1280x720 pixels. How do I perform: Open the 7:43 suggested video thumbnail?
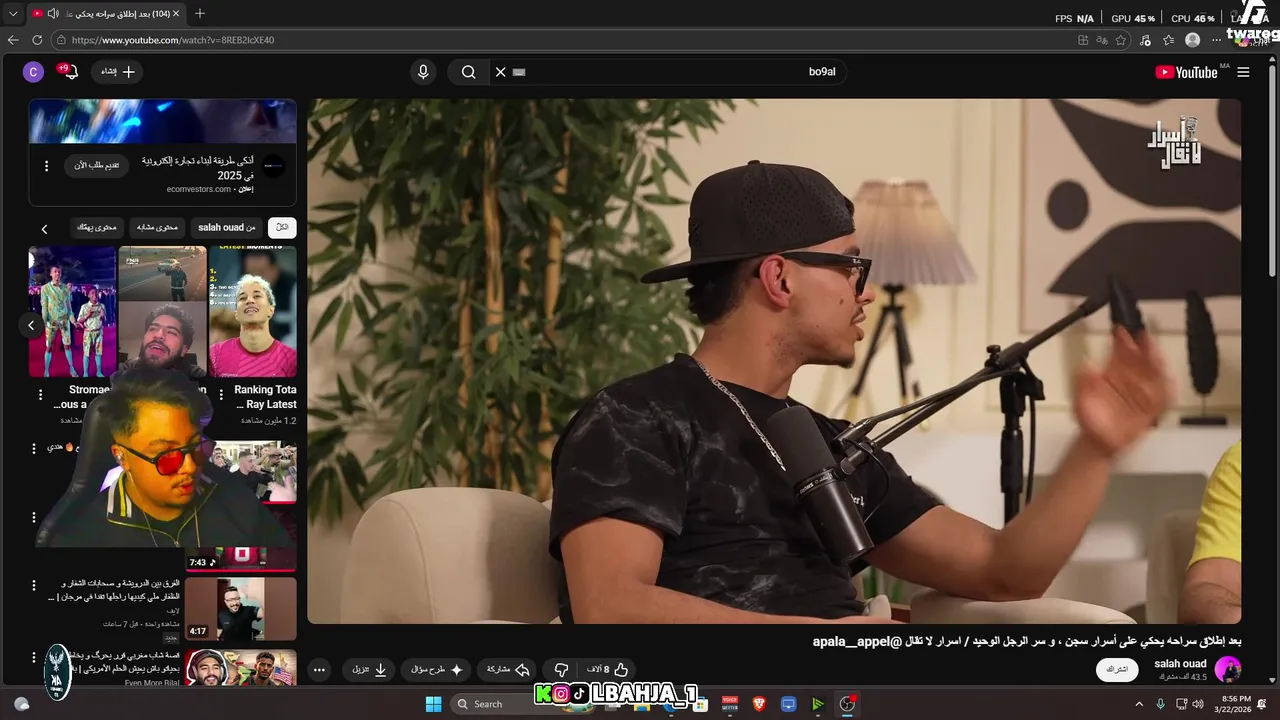pyautogui.click(x=240, y=540)
